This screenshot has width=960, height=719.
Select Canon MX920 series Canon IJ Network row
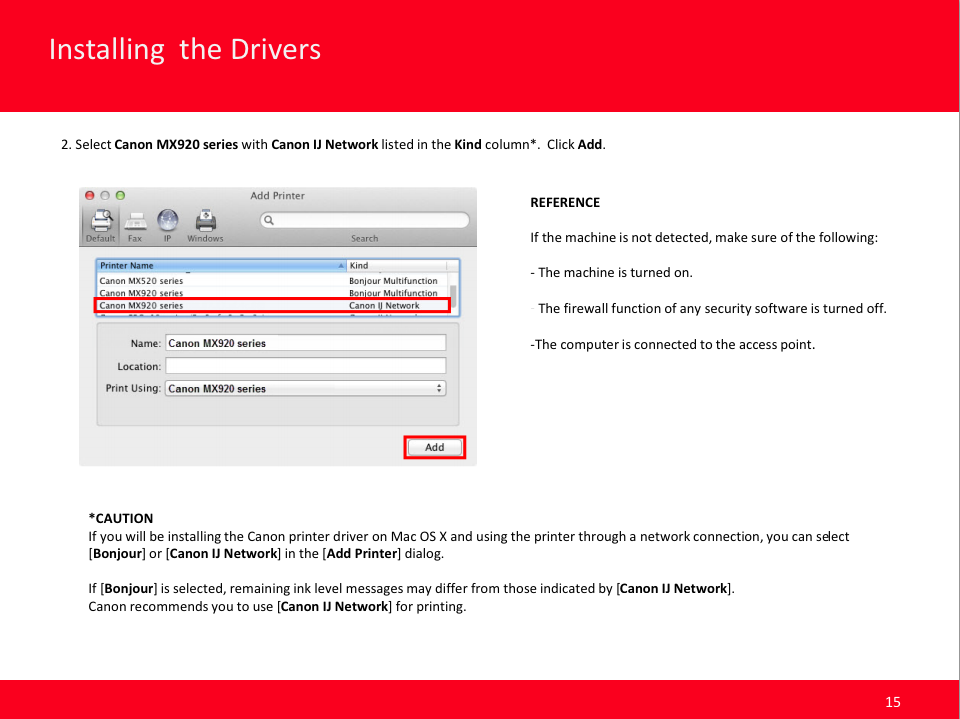pyautogui.click(x=273, y=305)
